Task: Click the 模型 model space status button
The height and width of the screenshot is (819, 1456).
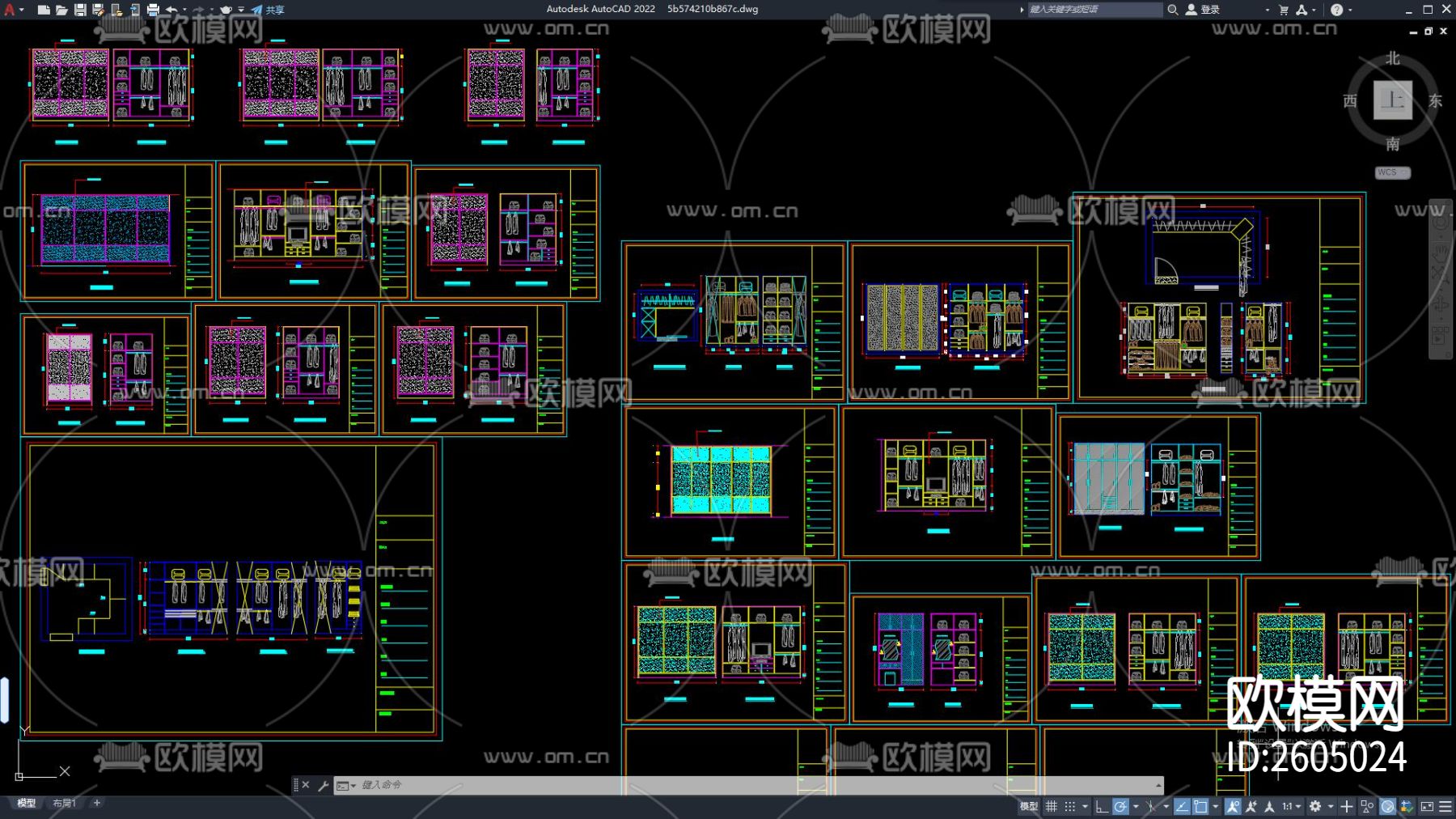Action: pyautogui.click(x=1029, y=806)
